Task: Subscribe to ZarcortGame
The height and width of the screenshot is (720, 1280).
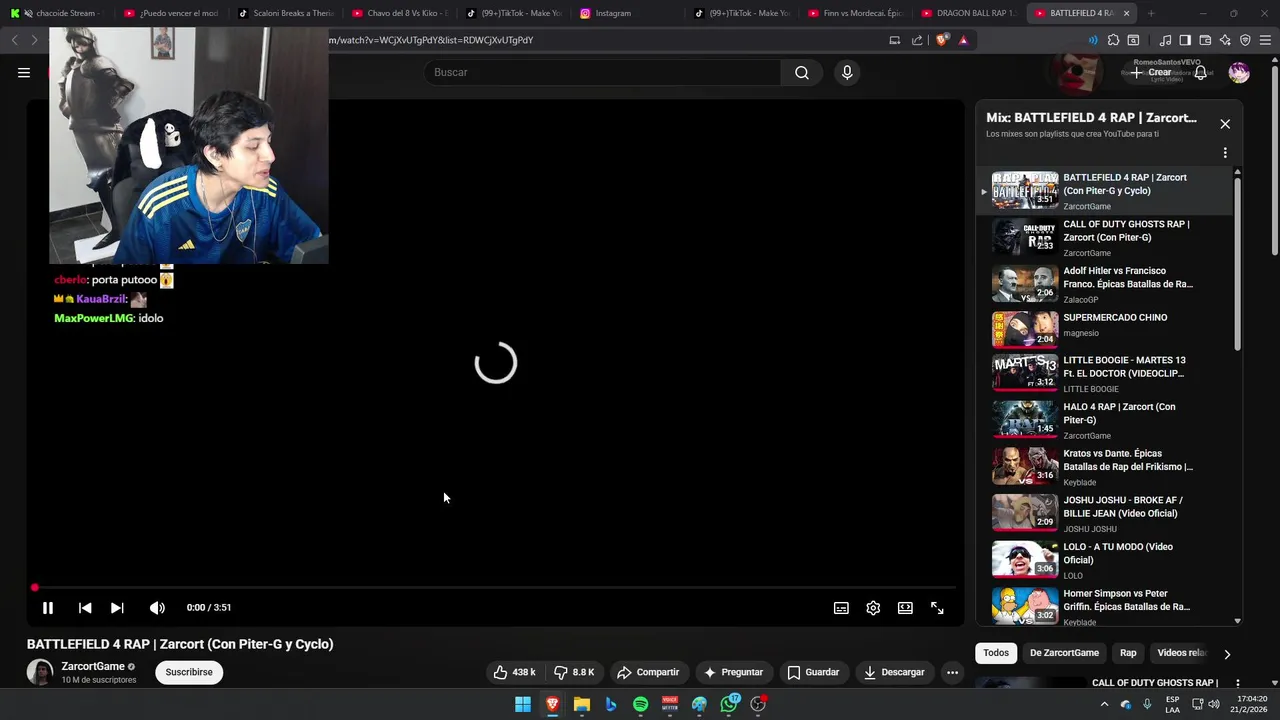Action: coord(189,672)
